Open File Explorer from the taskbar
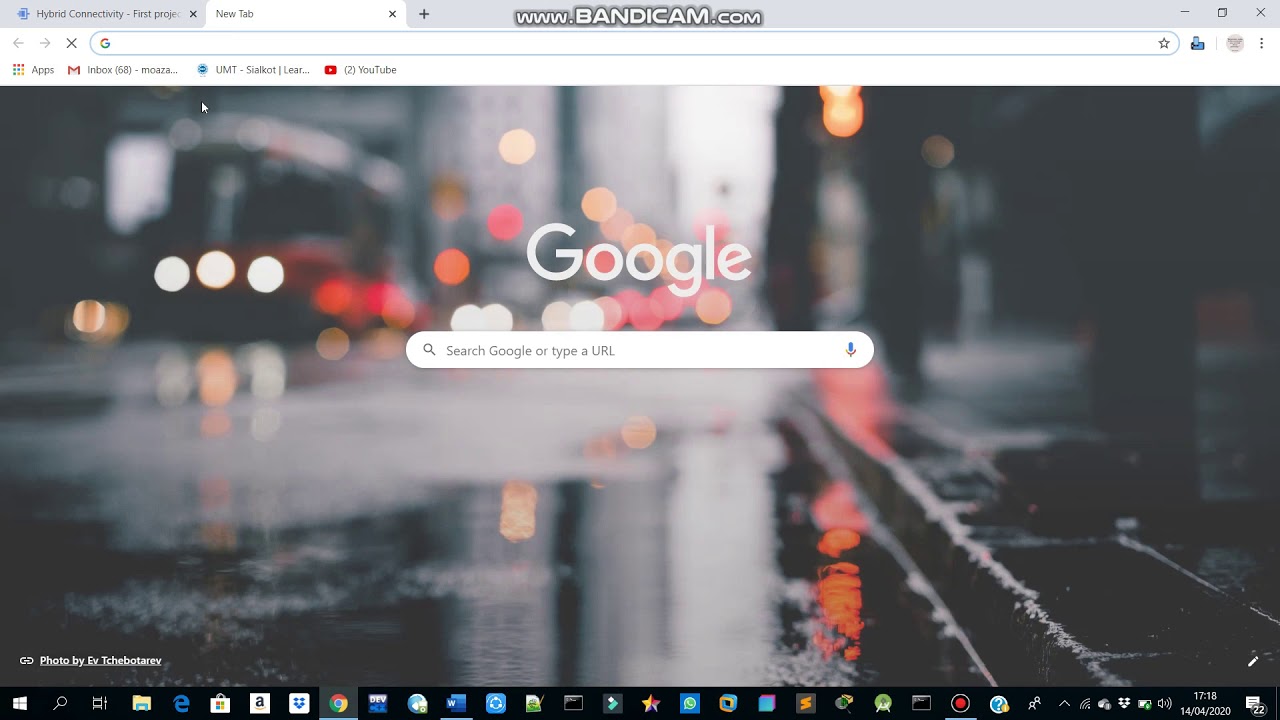The height and width of the screenshot is (720, 1280). [141, 703]
